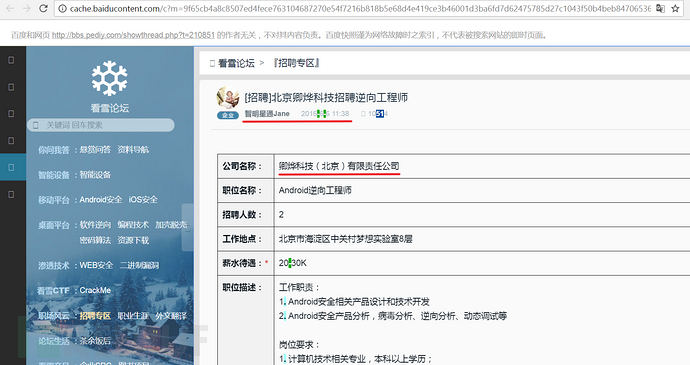The image size is (690, 365).
Task: Open the CrackMe board
Action: [95, 290]
